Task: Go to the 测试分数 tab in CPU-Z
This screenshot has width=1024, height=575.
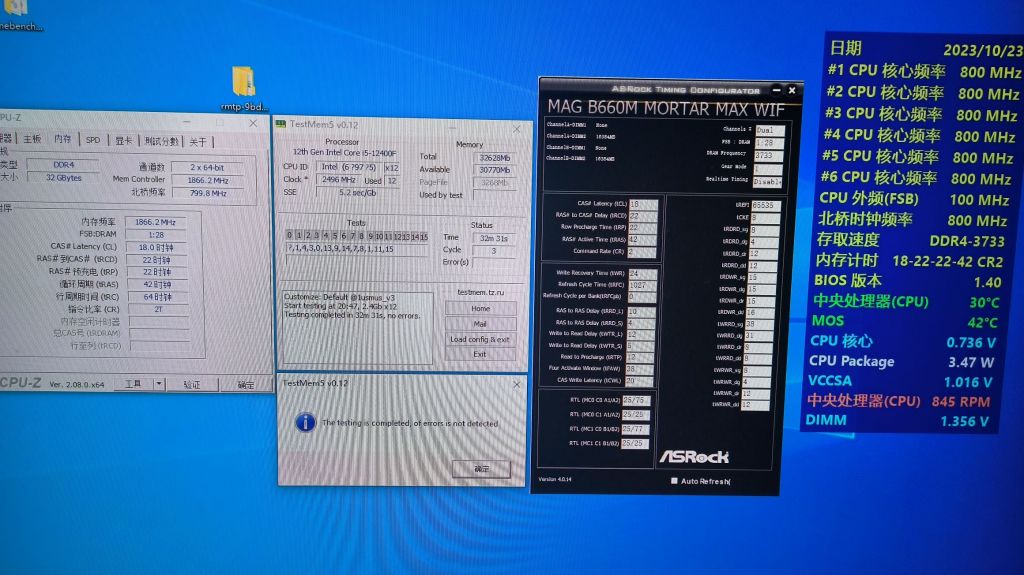Action: (x=161, y=141)
